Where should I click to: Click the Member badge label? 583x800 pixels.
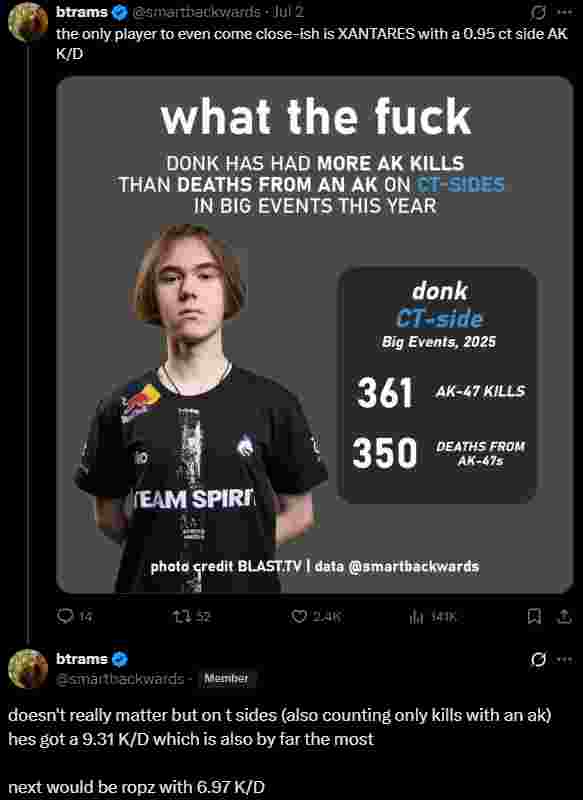coord(226,679)
